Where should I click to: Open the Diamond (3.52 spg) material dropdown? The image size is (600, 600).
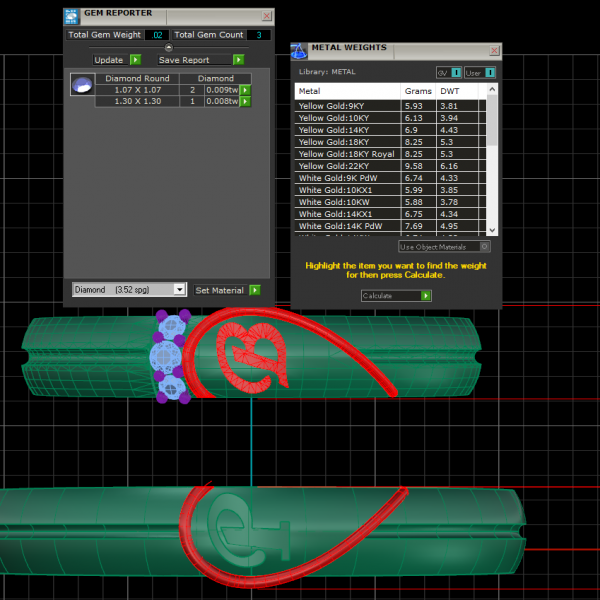pyautogui.click(x=179, y=290)
